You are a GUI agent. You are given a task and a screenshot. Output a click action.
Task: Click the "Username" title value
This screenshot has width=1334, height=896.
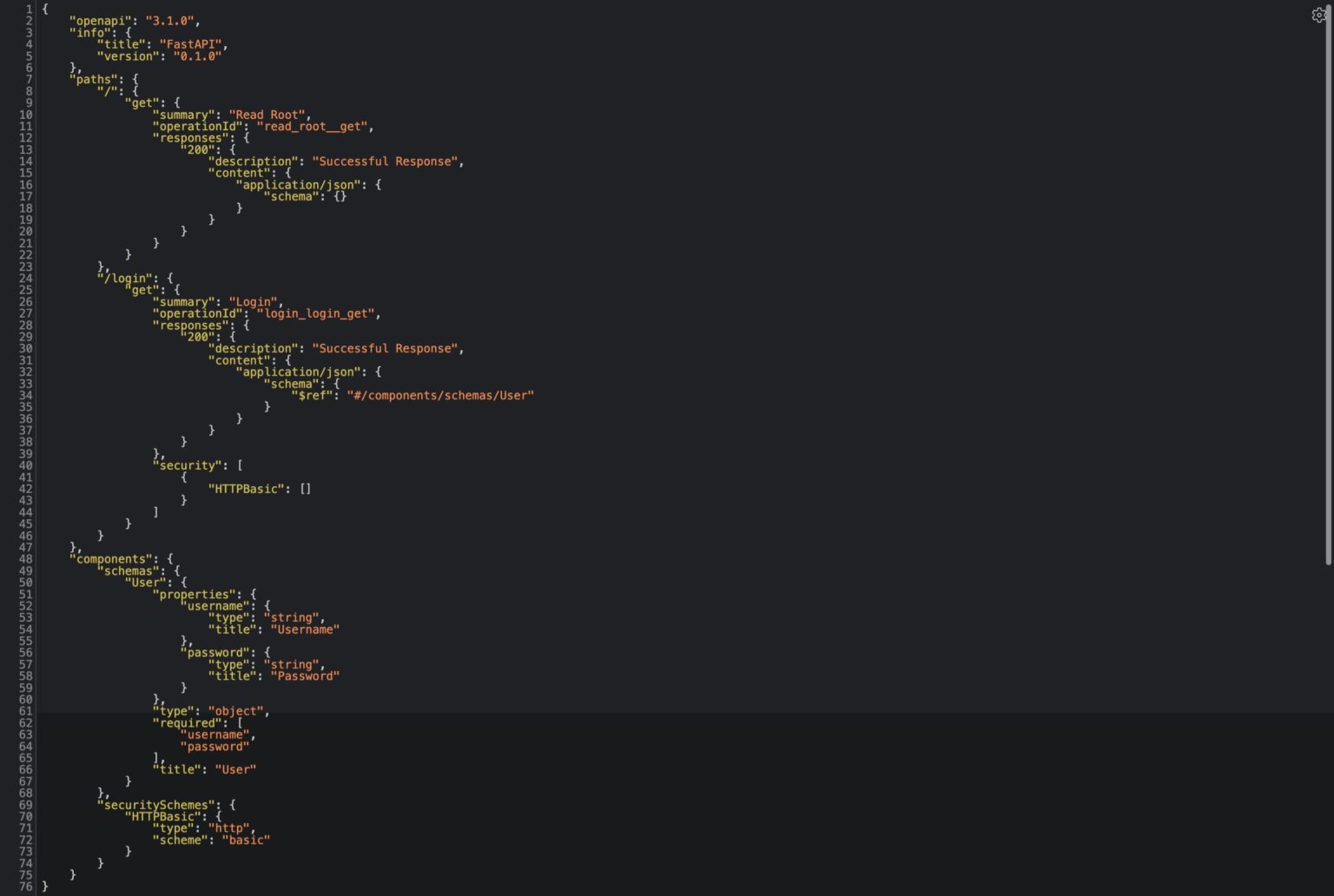305,629
